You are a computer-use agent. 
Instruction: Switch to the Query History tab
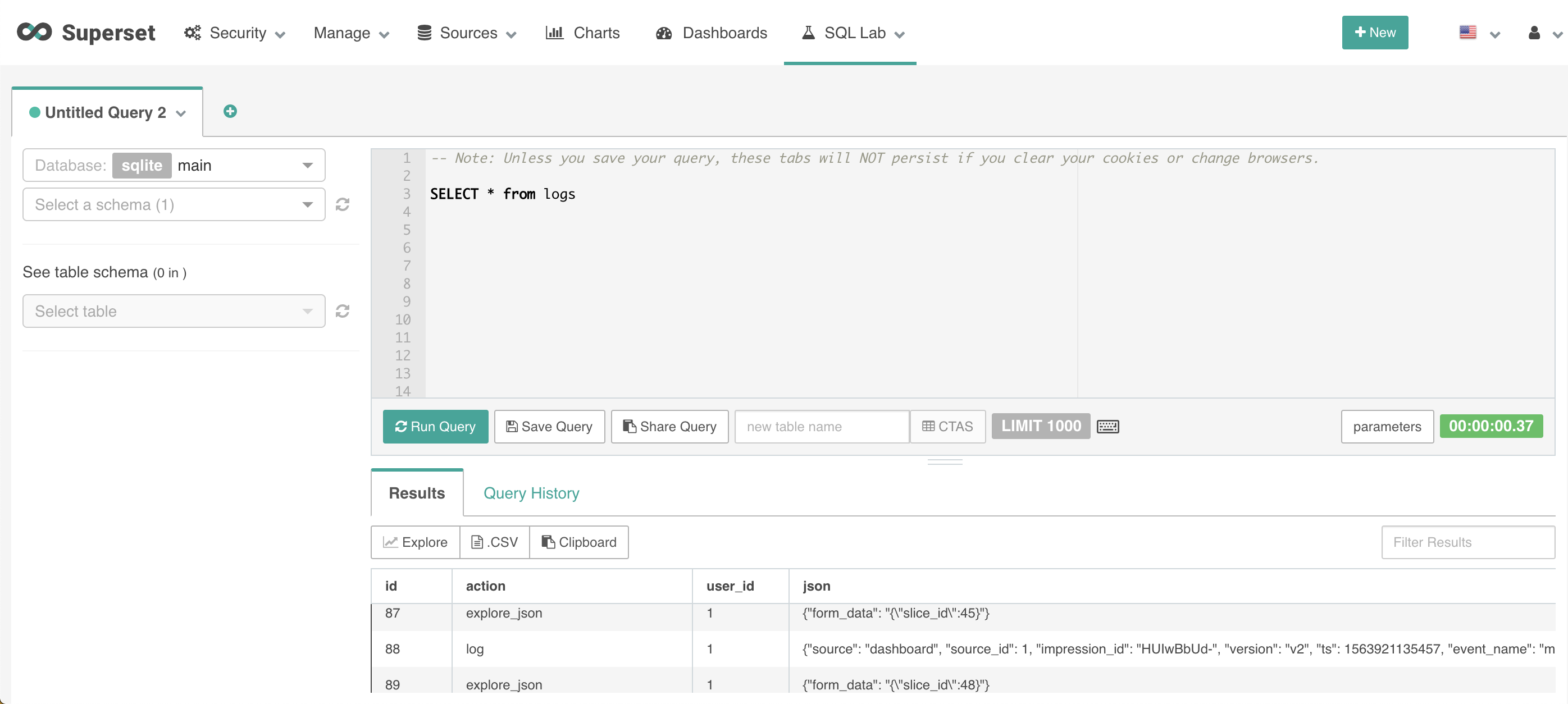point(531,493)
